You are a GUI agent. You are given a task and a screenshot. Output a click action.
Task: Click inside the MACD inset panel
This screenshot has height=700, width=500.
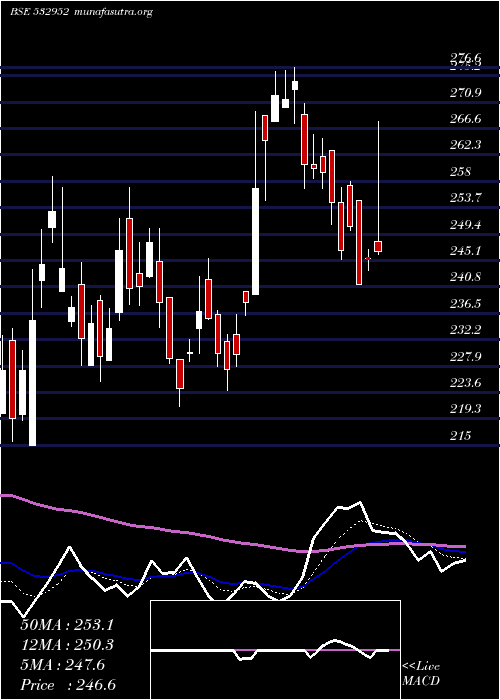tap(275, 650)
